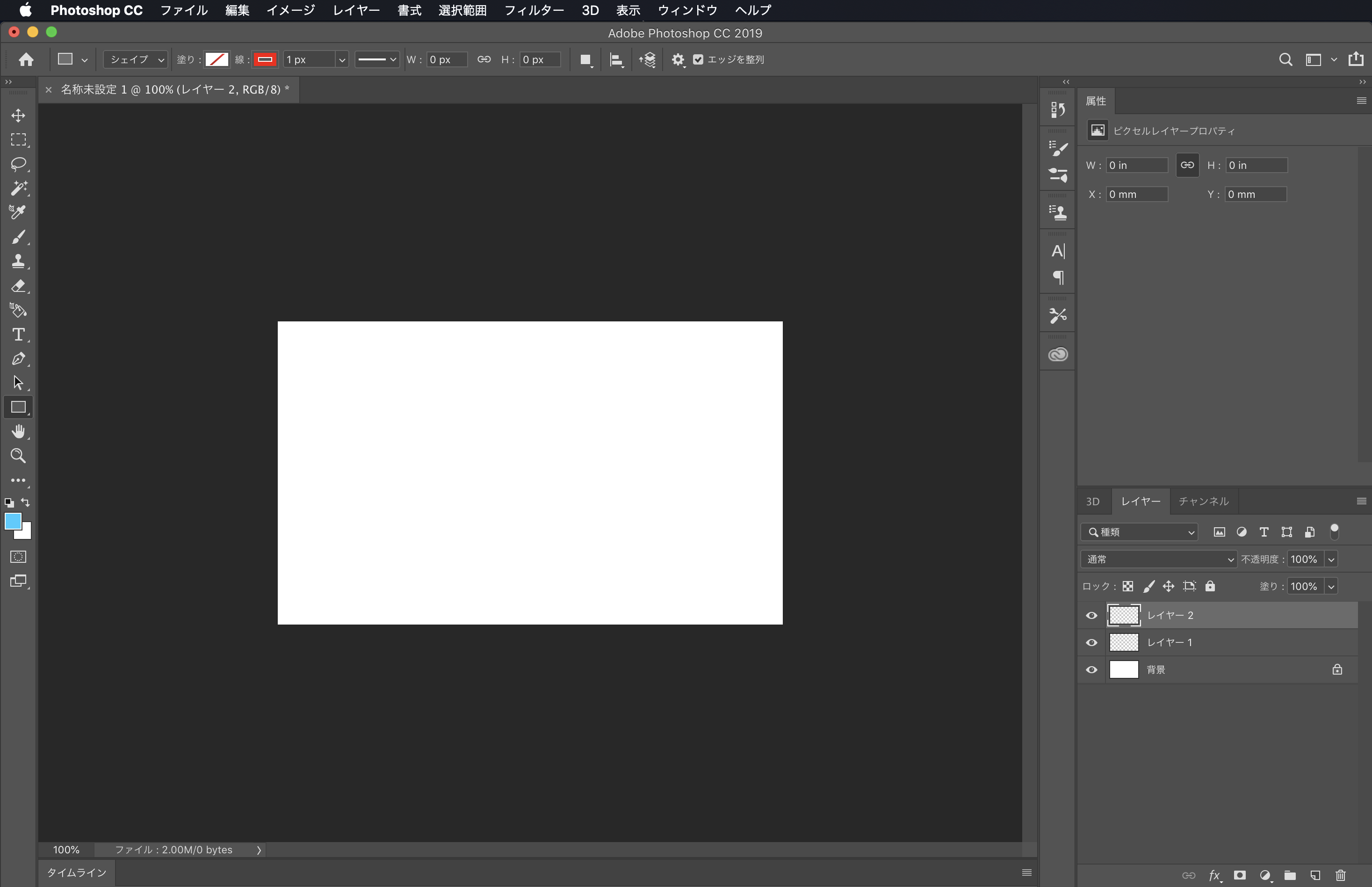1372x887 pixels.
Task: Open the Creative Cloud Libraries panel icon
Action: (1058, 354)
